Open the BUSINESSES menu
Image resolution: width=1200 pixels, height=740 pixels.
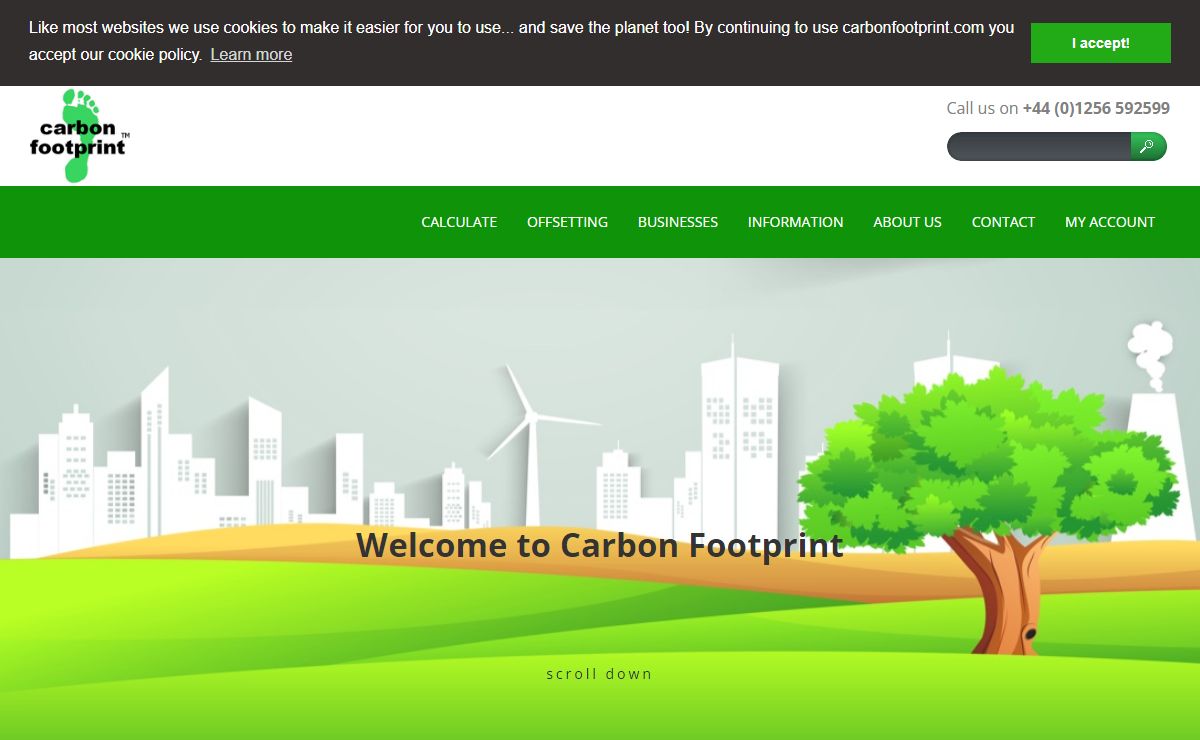678,222
